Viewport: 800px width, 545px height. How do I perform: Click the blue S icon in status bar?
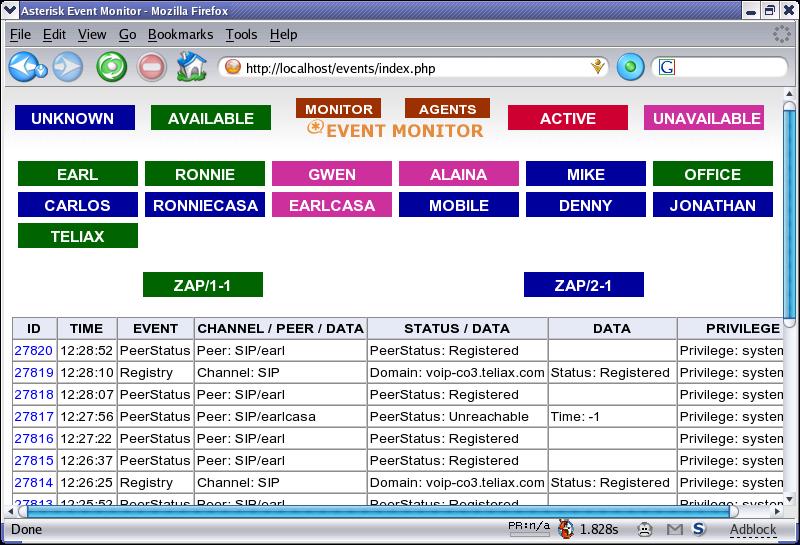coord(699,529)
